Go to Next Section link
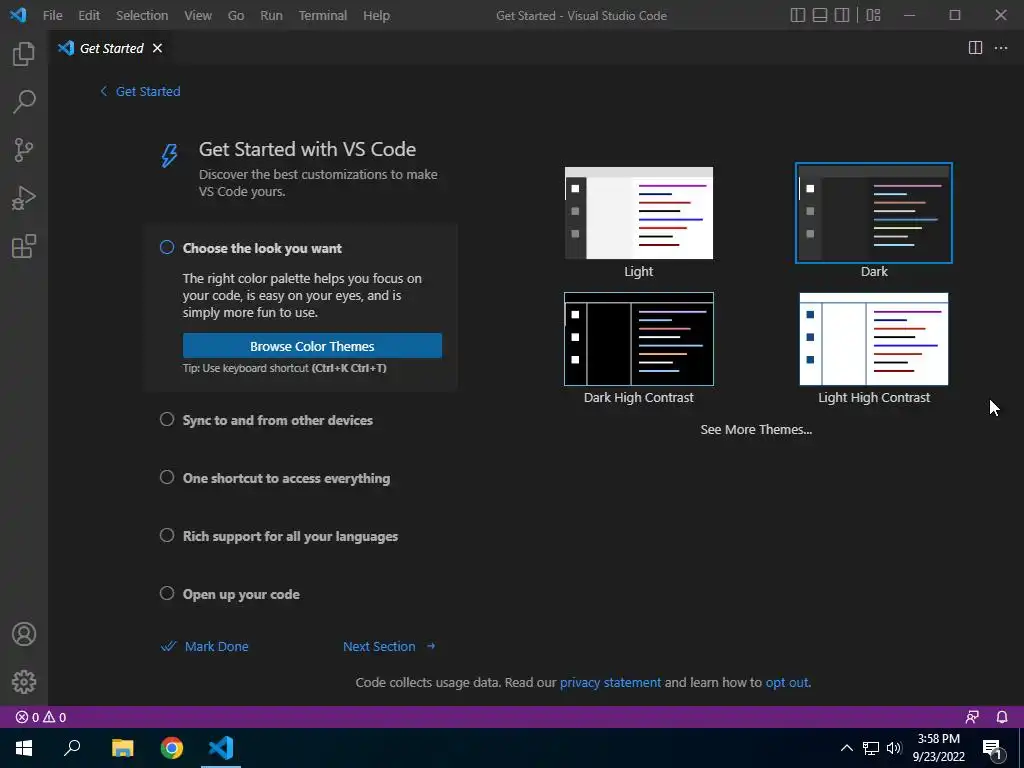The width and height of the screenshot is (1024, 768). coord(389,647)
